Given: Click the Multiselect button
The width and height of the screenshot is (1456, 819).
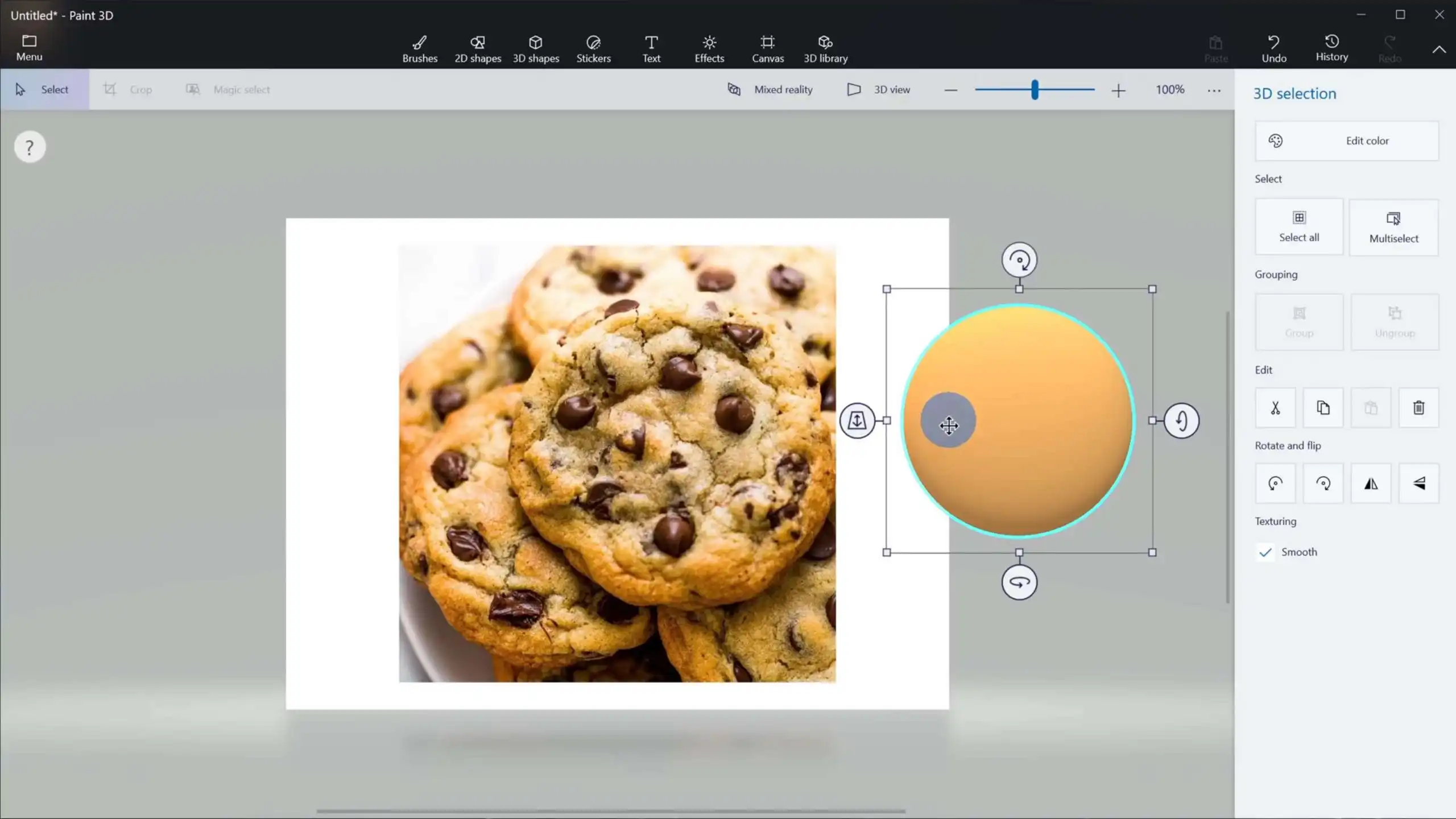Looking at the screenshot, I should pyautogui.click(x=1393, y=227).
